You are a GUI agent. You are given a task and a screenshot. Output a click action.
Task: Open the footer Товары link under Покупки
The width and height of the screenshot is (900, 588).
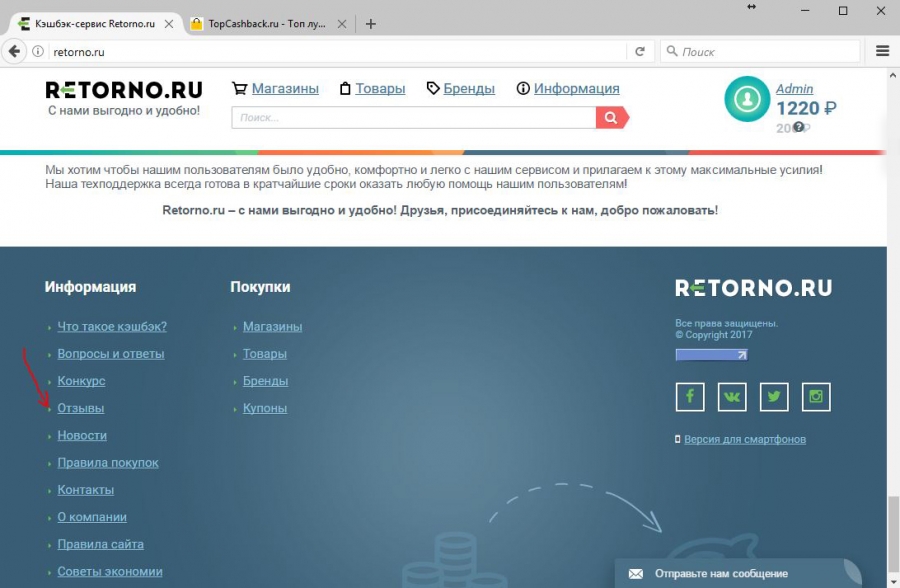click(265, 354)
